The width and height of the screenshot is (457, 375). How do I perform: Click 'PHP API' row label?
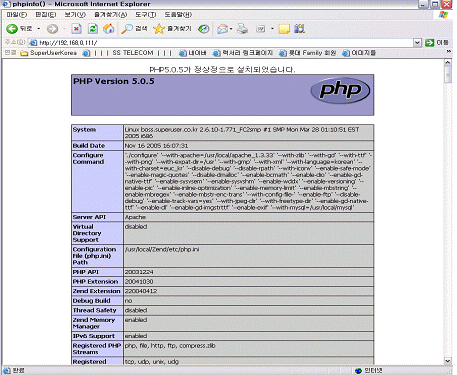pyautogui.click(x=86, y=272)
